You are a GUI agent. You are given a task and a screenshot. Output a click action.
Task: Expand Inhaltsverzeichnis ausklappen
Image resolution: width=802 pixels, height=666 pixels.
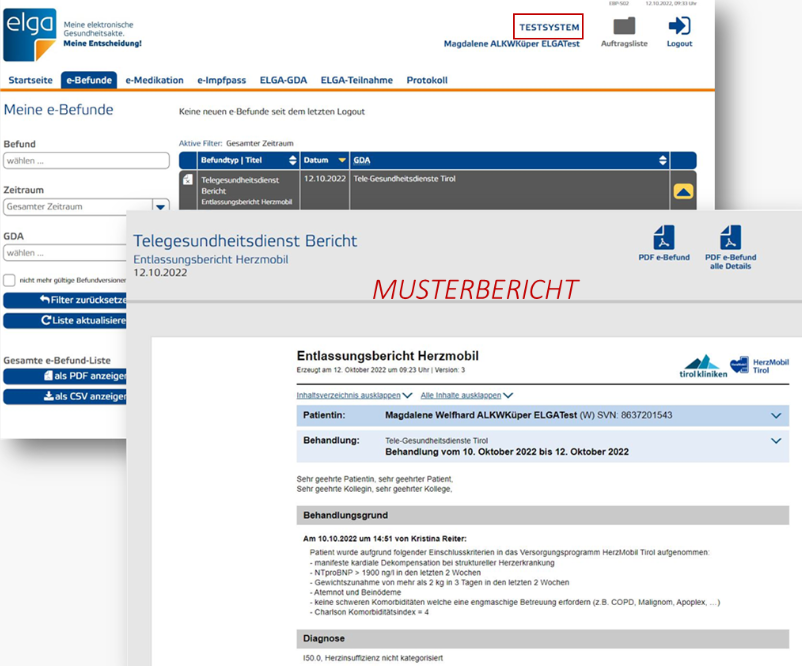354,395
